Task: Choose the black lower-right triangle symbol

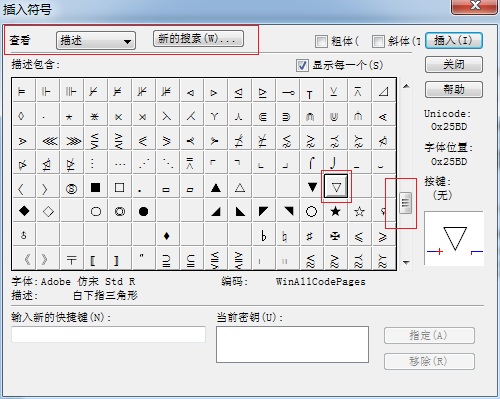Action: coord(216,211)
